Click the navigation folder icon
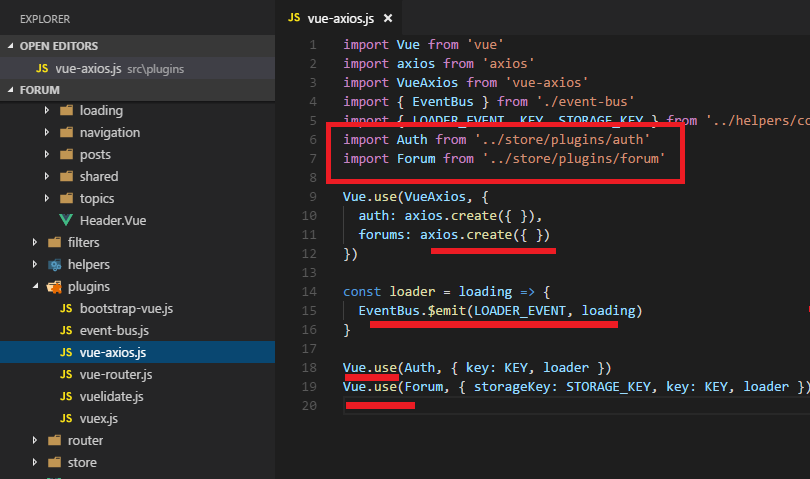The height and width of the screenshot is (479, 810). click(66, 132)
